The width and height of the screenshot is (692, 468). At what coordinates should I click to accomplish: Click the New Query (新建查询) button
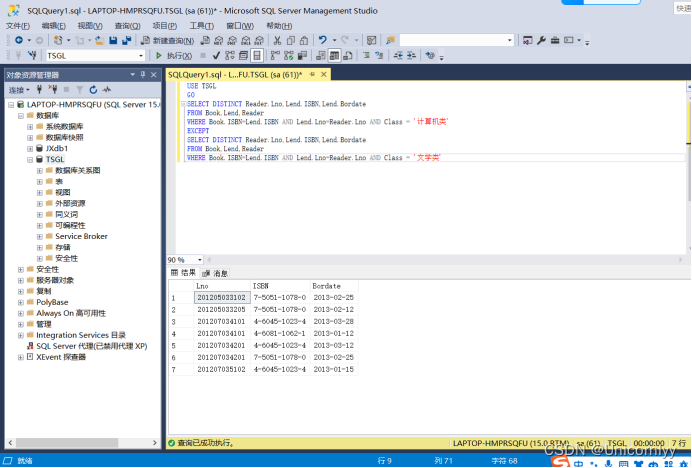click(167, 41)
